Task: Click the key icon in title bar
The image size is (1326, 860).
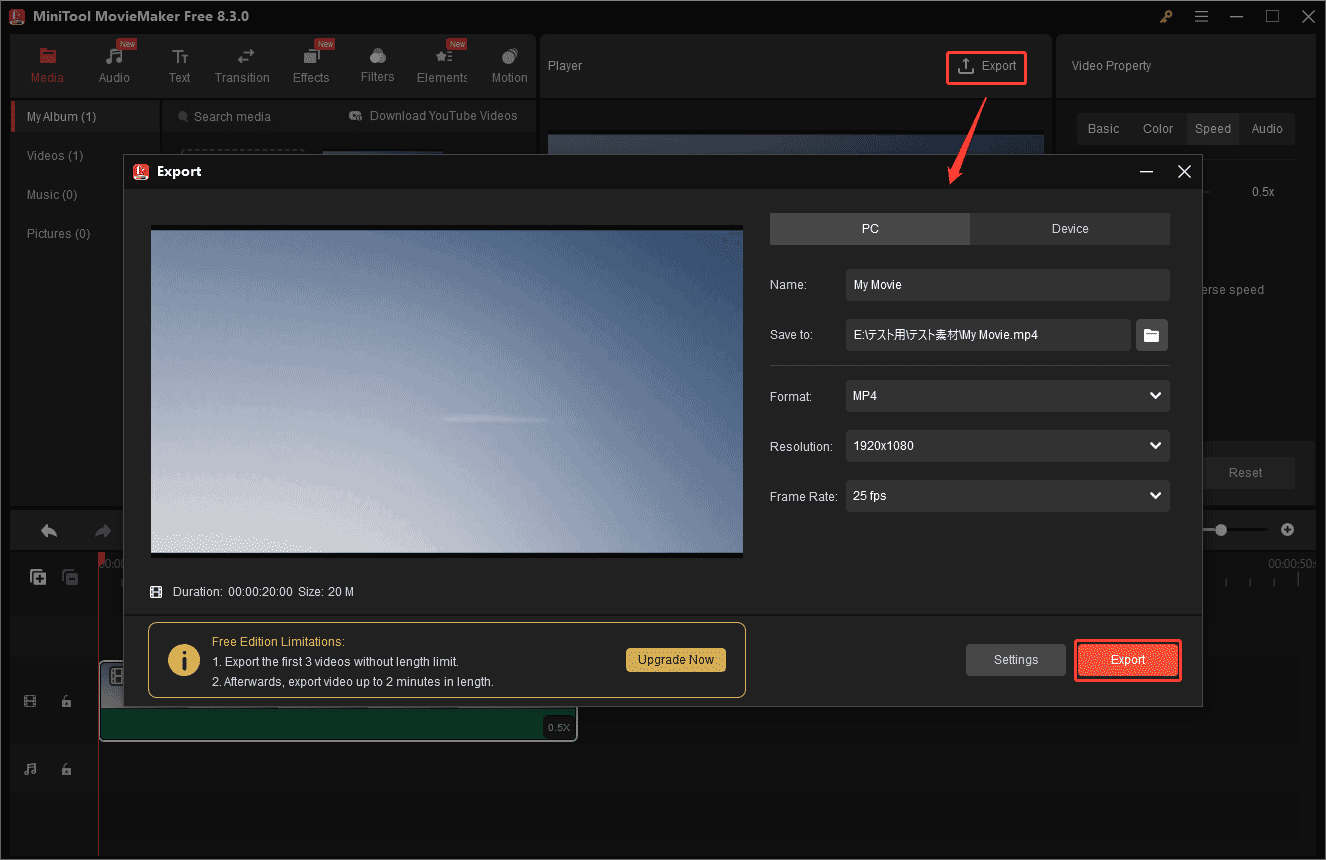Action: 1166,16
